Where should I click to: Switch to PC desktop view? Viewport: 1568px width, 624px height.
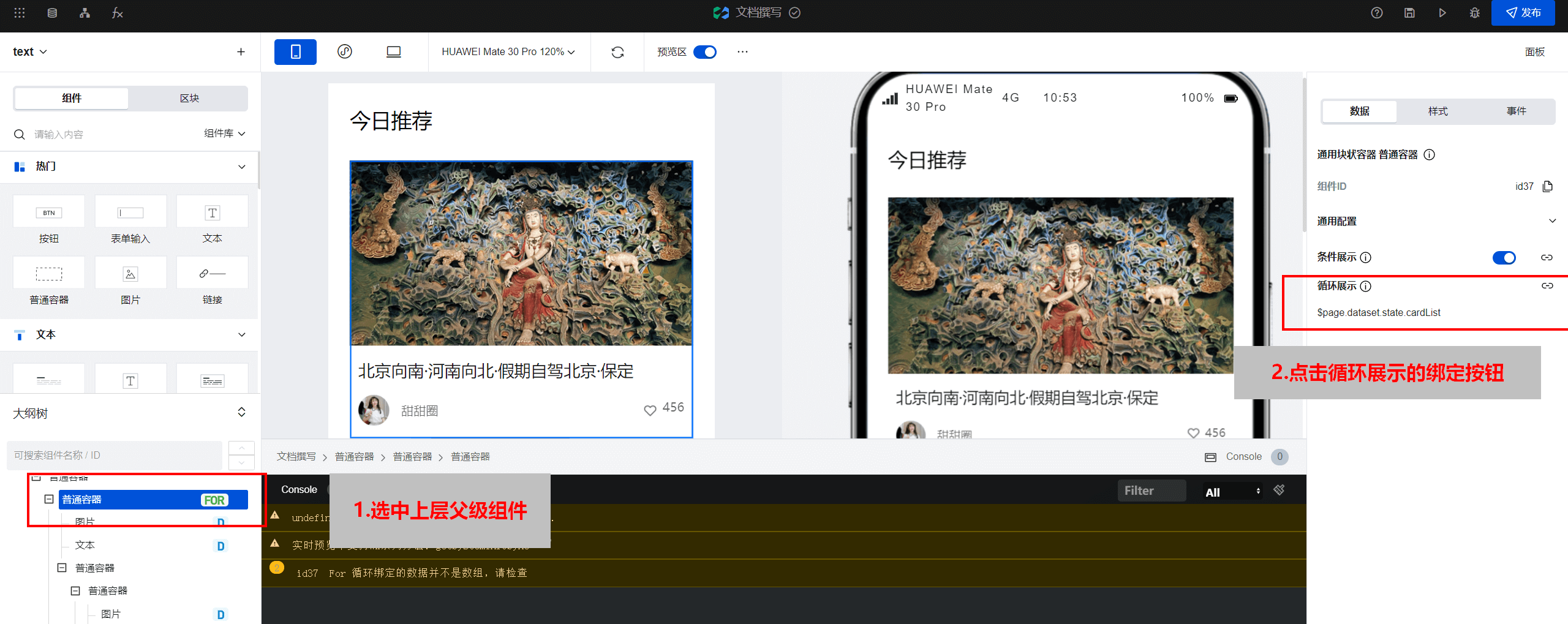394,52
